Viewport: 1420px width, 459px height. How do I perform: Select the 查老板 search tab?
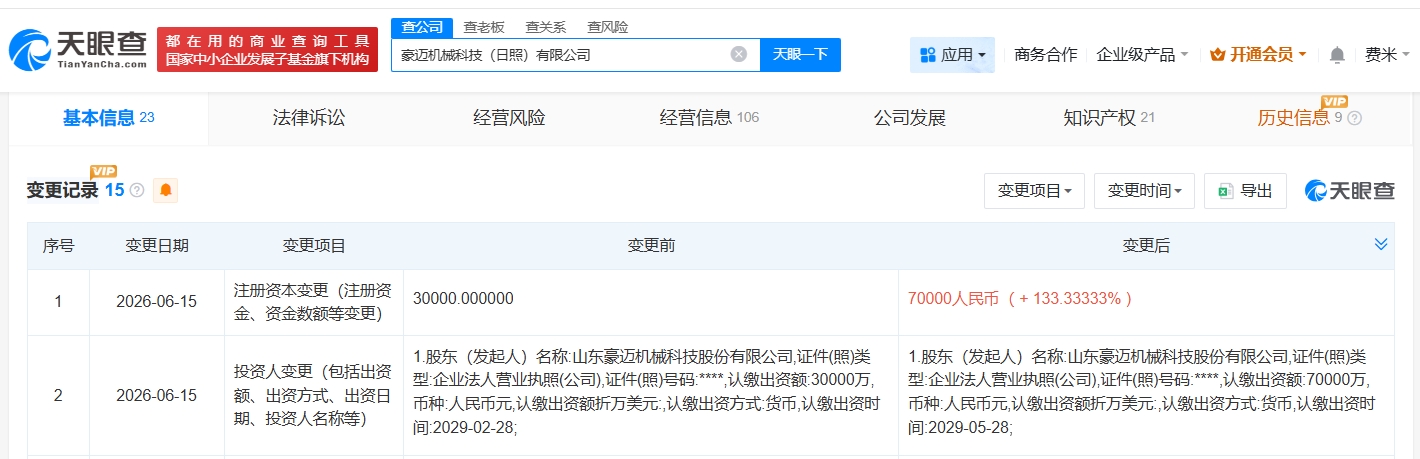tap(483, 27)
